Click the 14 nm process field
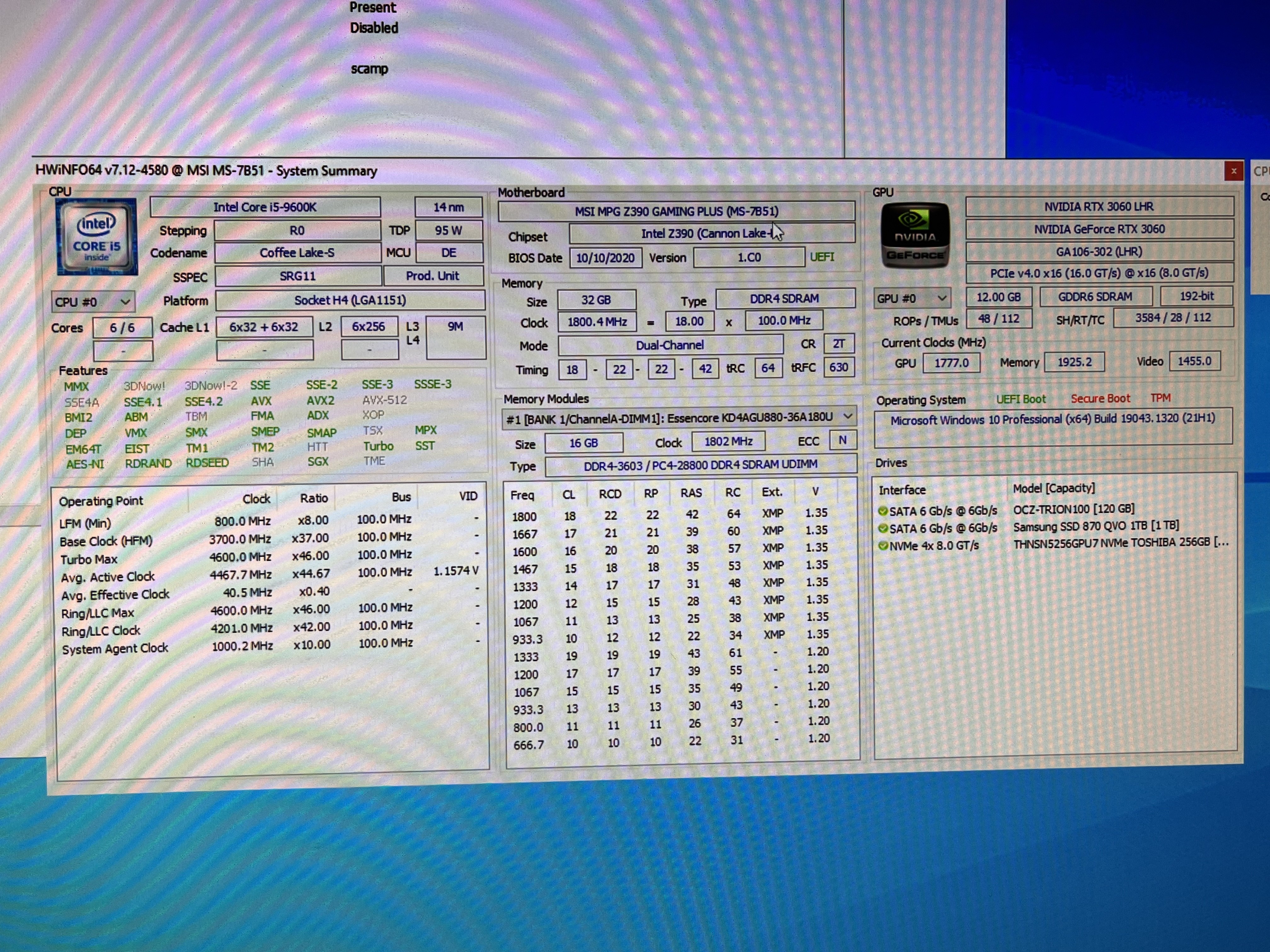 coord(449,207)
